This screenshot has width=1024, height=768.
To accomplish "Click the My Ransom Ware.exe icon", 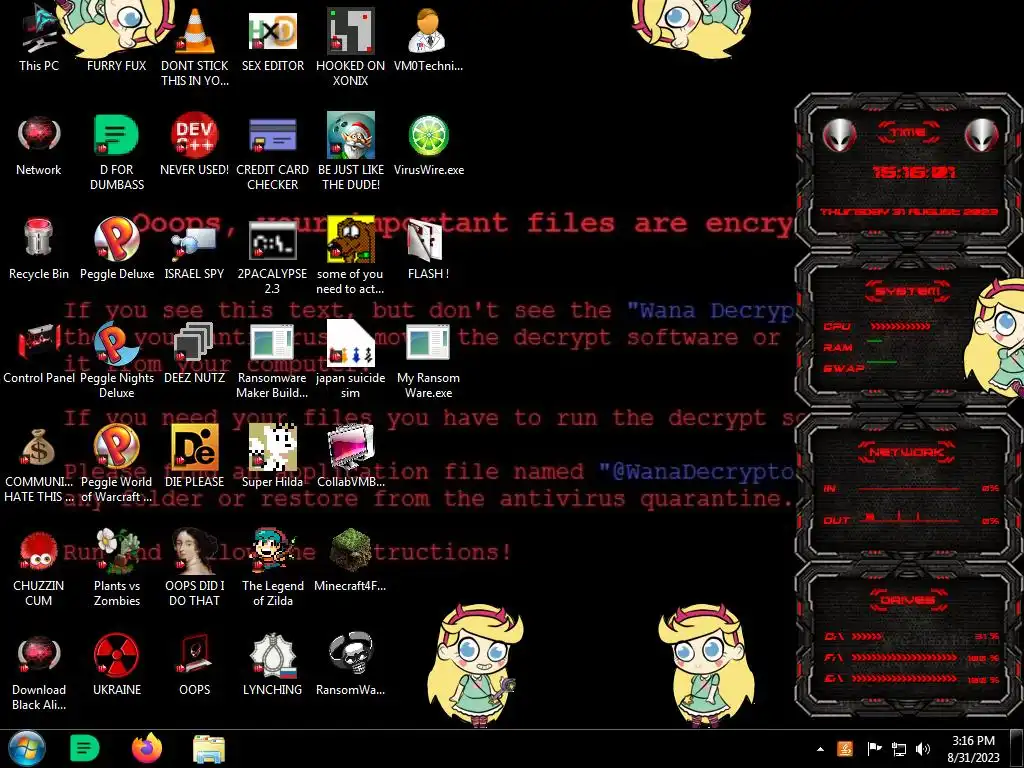I will (428, 359).
